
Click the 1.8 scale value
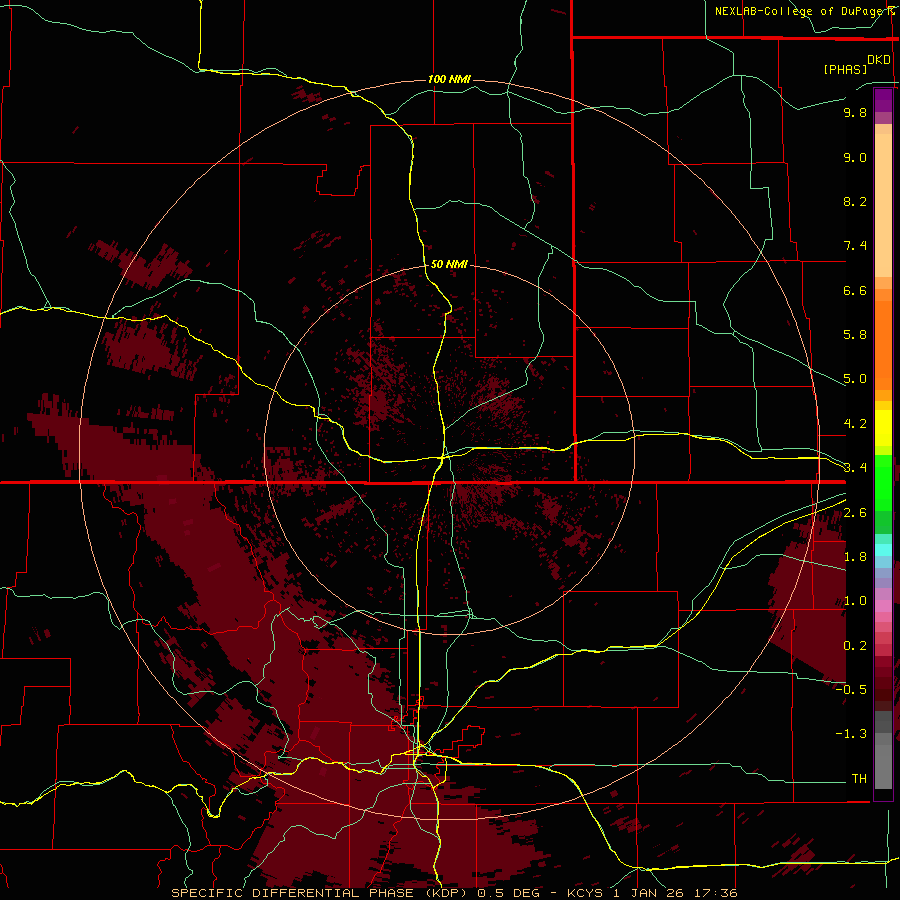(x=855, y=557)
